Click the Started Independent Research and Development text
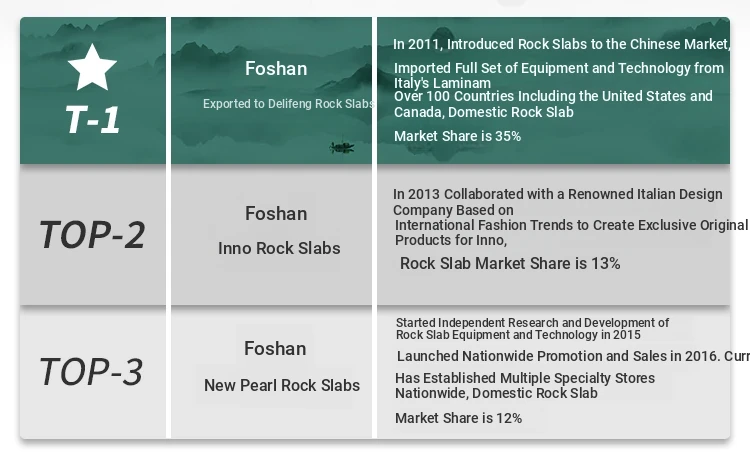The image size is (750, 460). (532, 329)
